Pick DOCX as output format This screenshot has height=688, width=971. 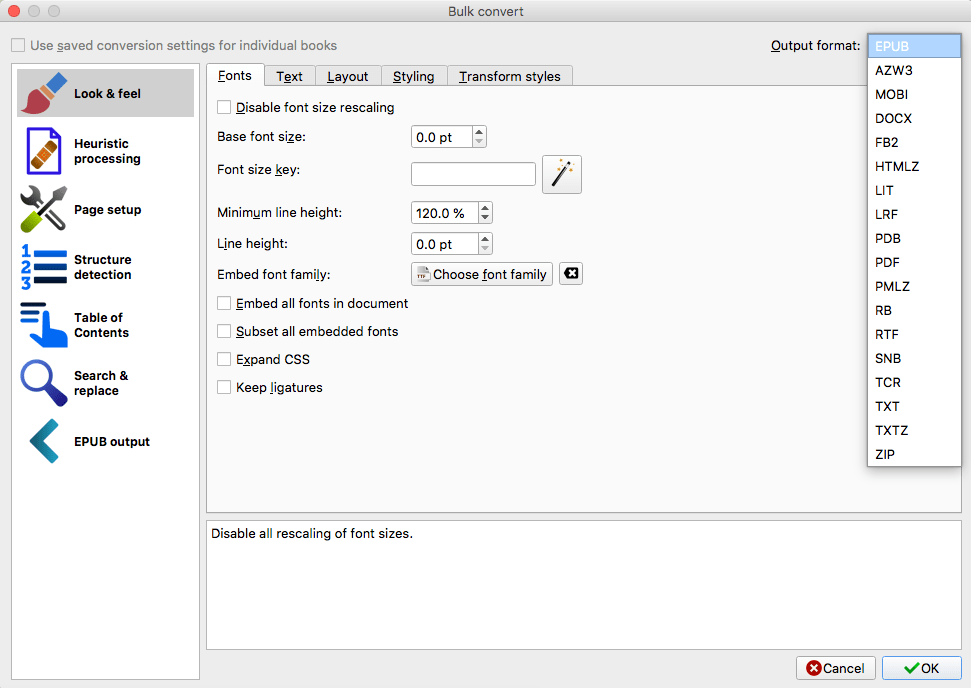893,118
